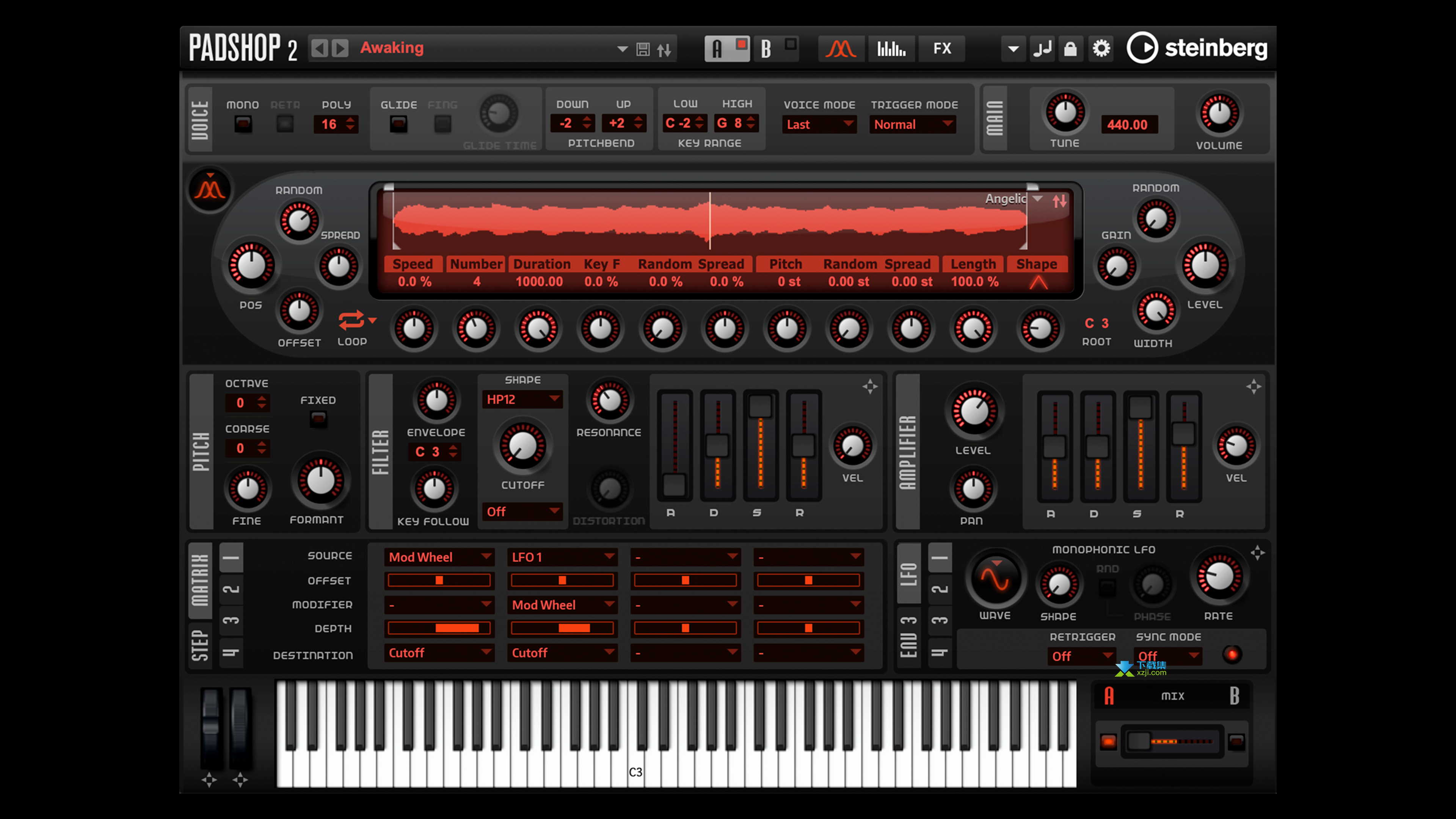Click the orange Loop mode icon

pyautogui.click(x=351, y=320)
